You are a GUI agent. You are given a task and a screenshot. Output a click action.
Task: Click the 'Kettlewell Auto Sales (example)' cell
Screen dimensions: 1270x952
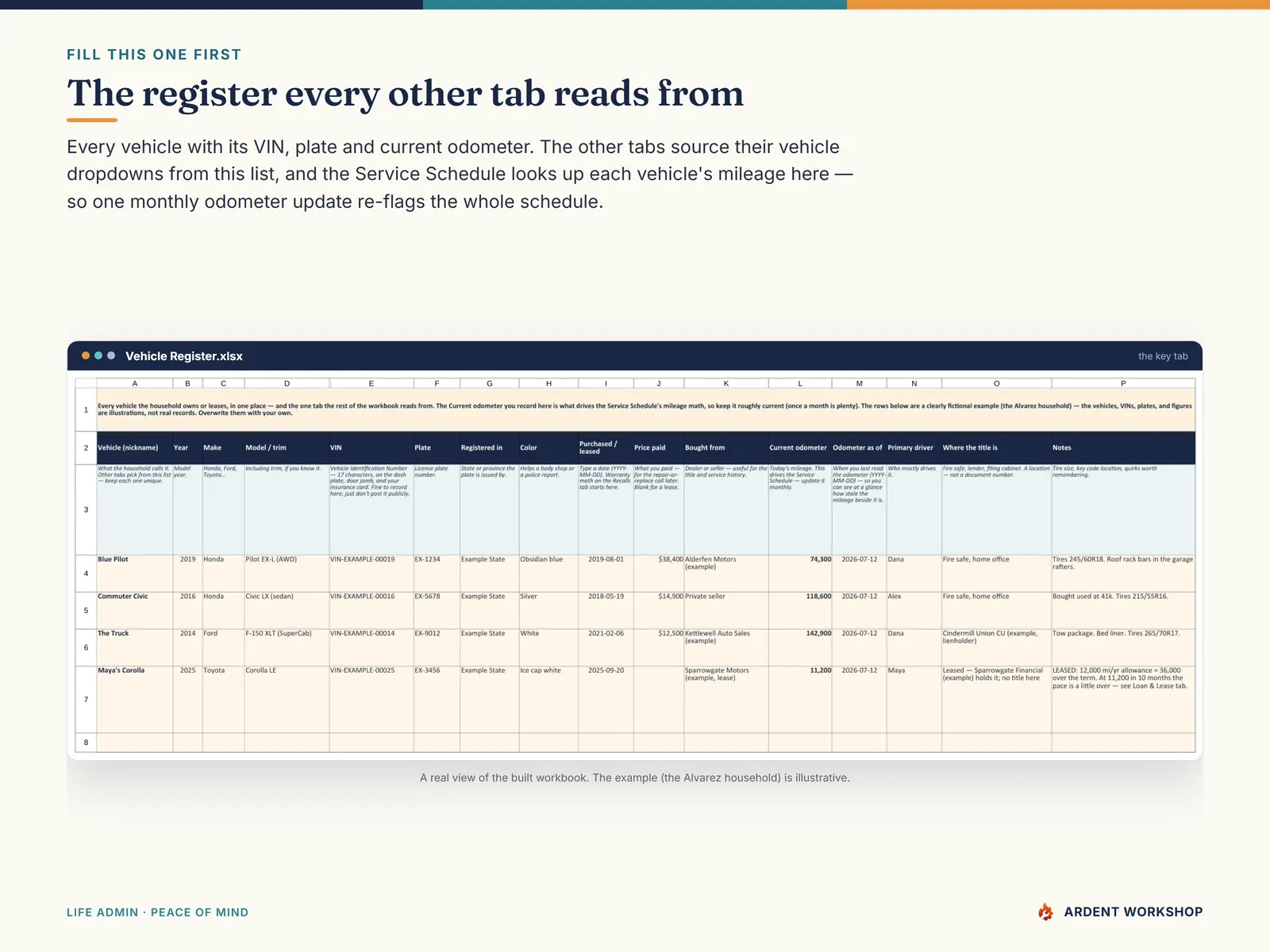coord(726,647)
